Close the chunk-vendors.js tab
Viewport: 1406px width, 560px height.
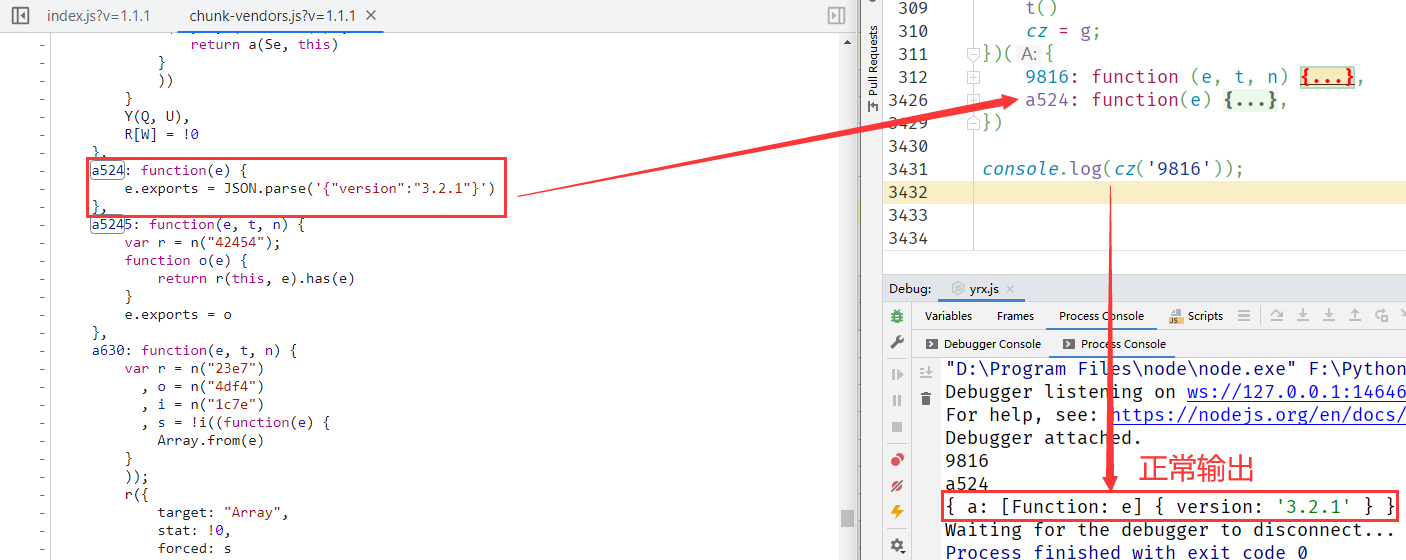coord(372,16)
